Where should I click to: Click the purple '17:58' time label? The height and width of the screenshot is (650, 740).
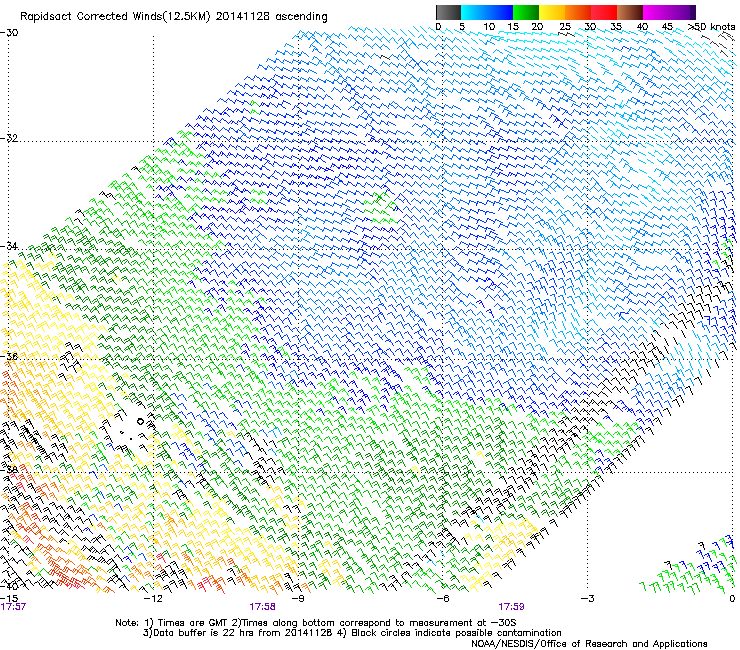[262, 607]
